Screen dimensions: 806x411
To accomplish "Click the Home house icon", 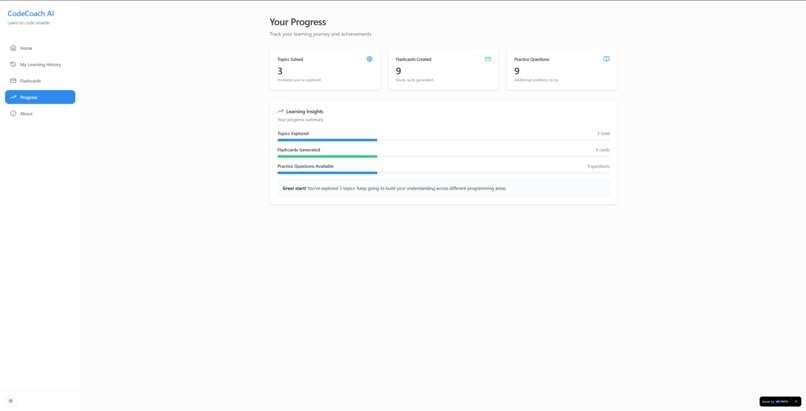I will [13, 48].
